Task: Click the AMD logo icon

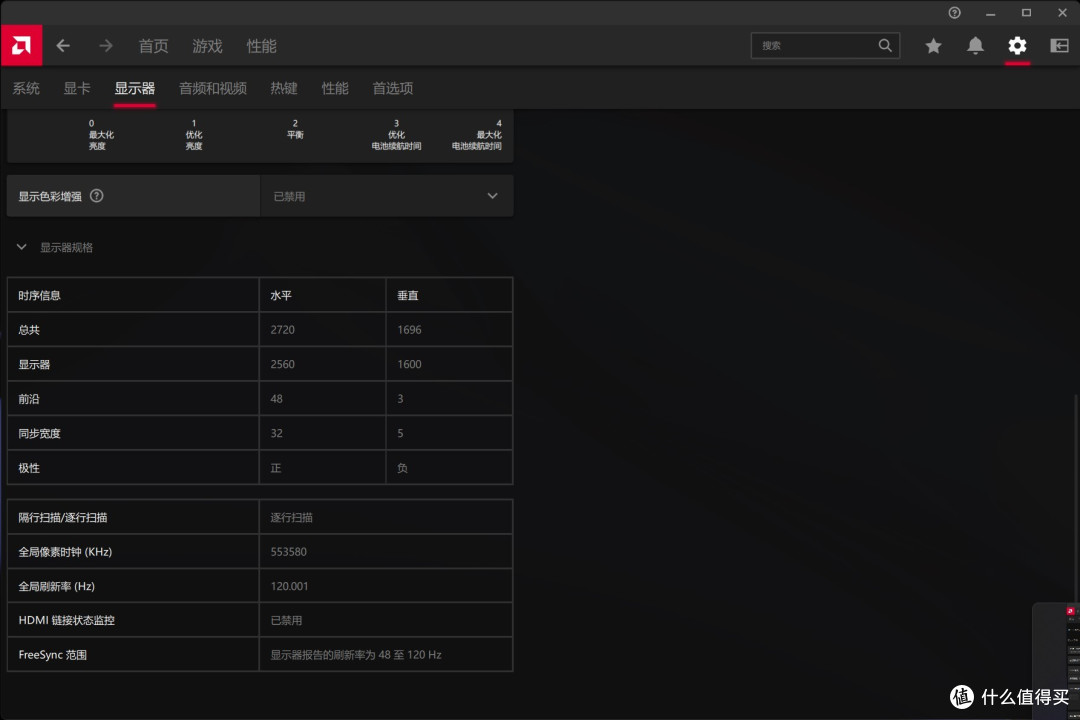Action: click(21, 45)
